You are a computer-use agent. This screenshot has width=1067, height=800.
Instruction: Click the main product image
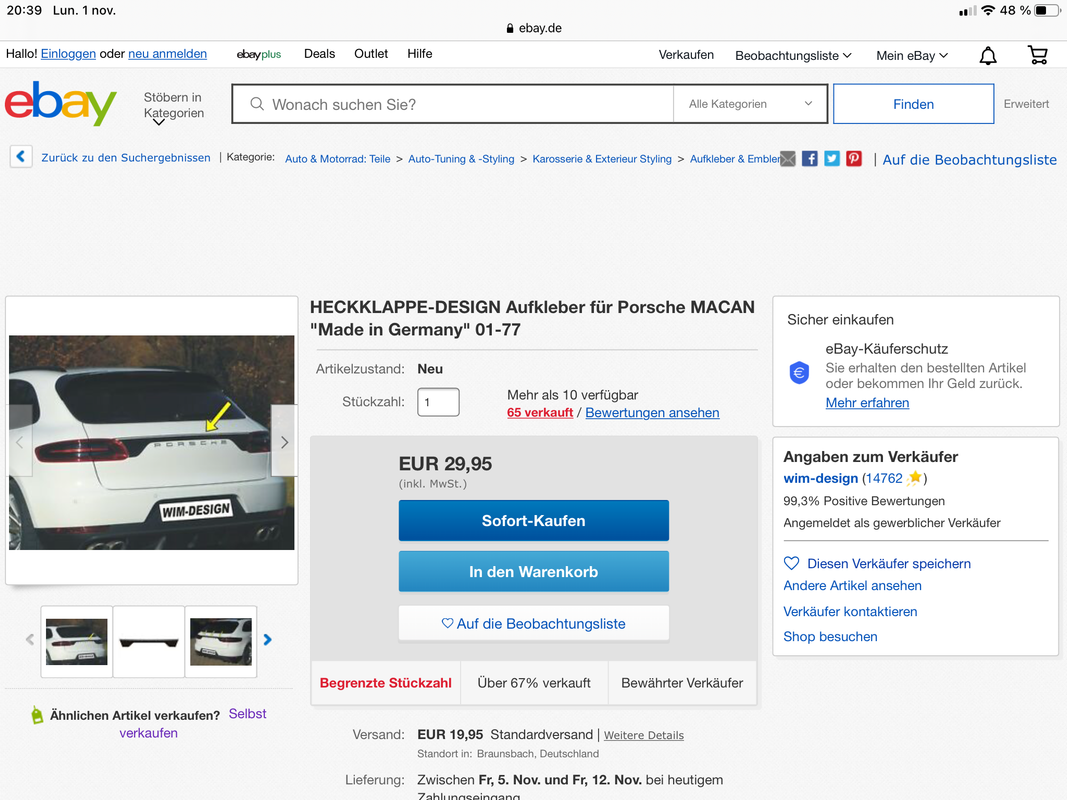click(x=152, y=442)
